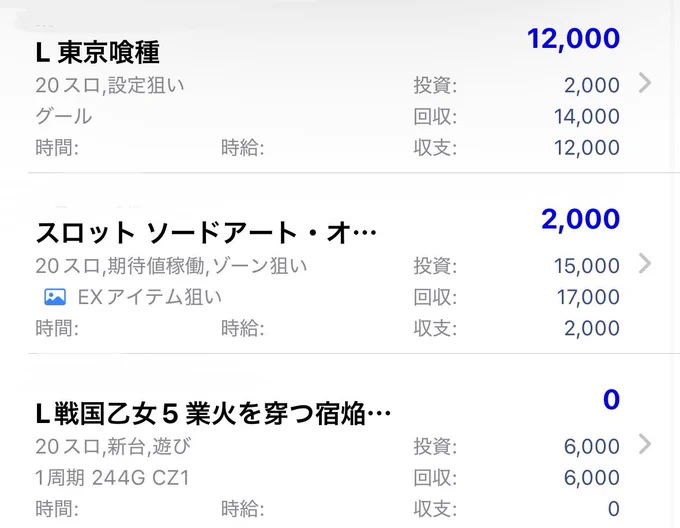Select the 投資 15,000 amount in second entry
This screenshot has width=680, height=528.
click(x=587, y=266)
